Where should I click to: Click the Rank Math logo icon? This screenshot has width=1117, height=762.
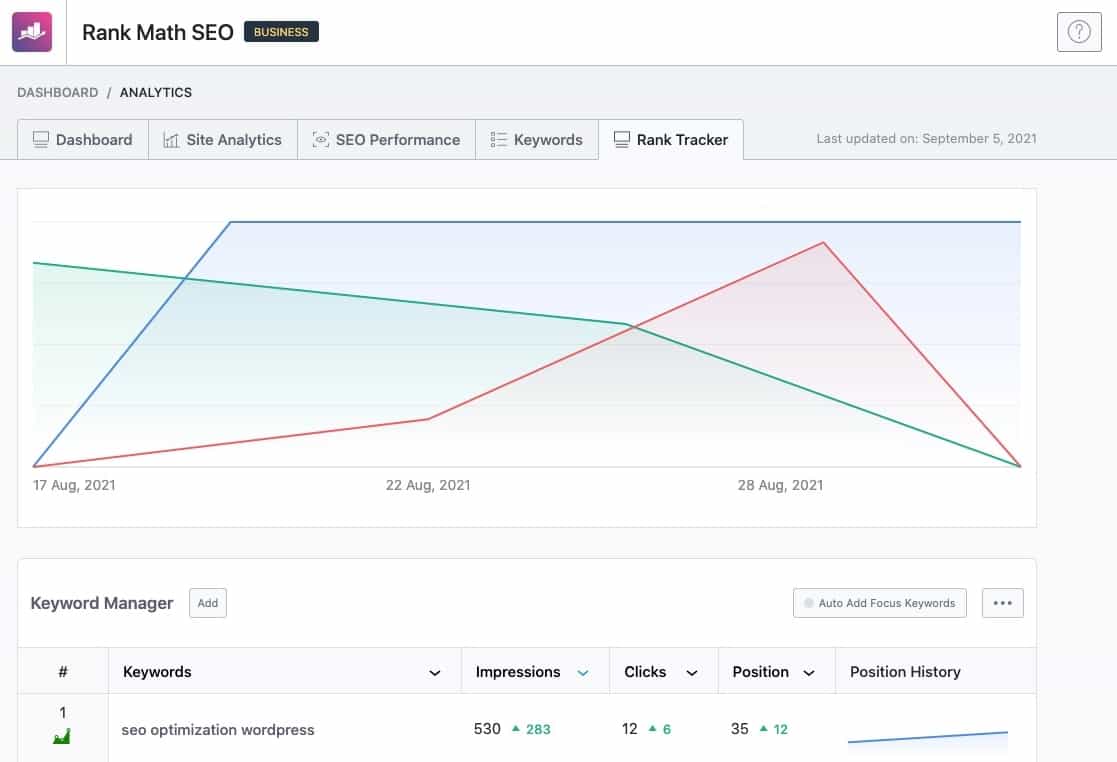(x=32, y=32)
